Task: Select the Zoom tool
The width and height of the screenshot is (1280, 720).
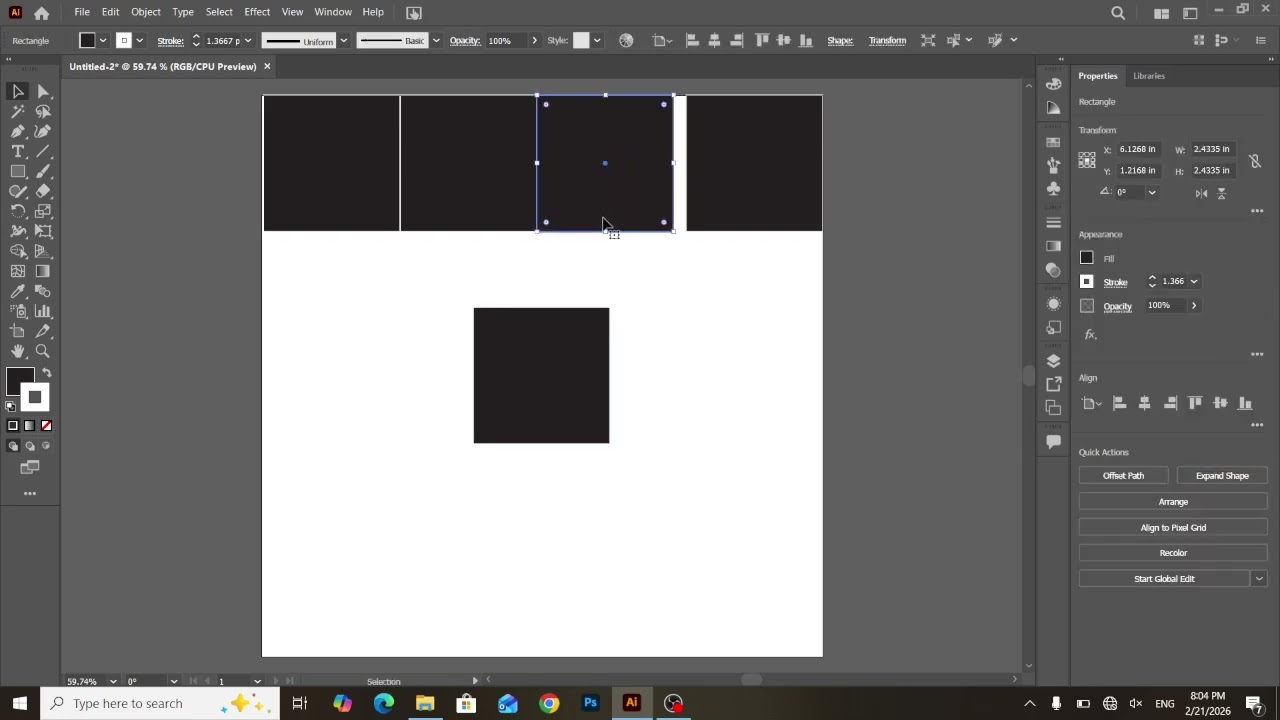Action: point(43,351)
